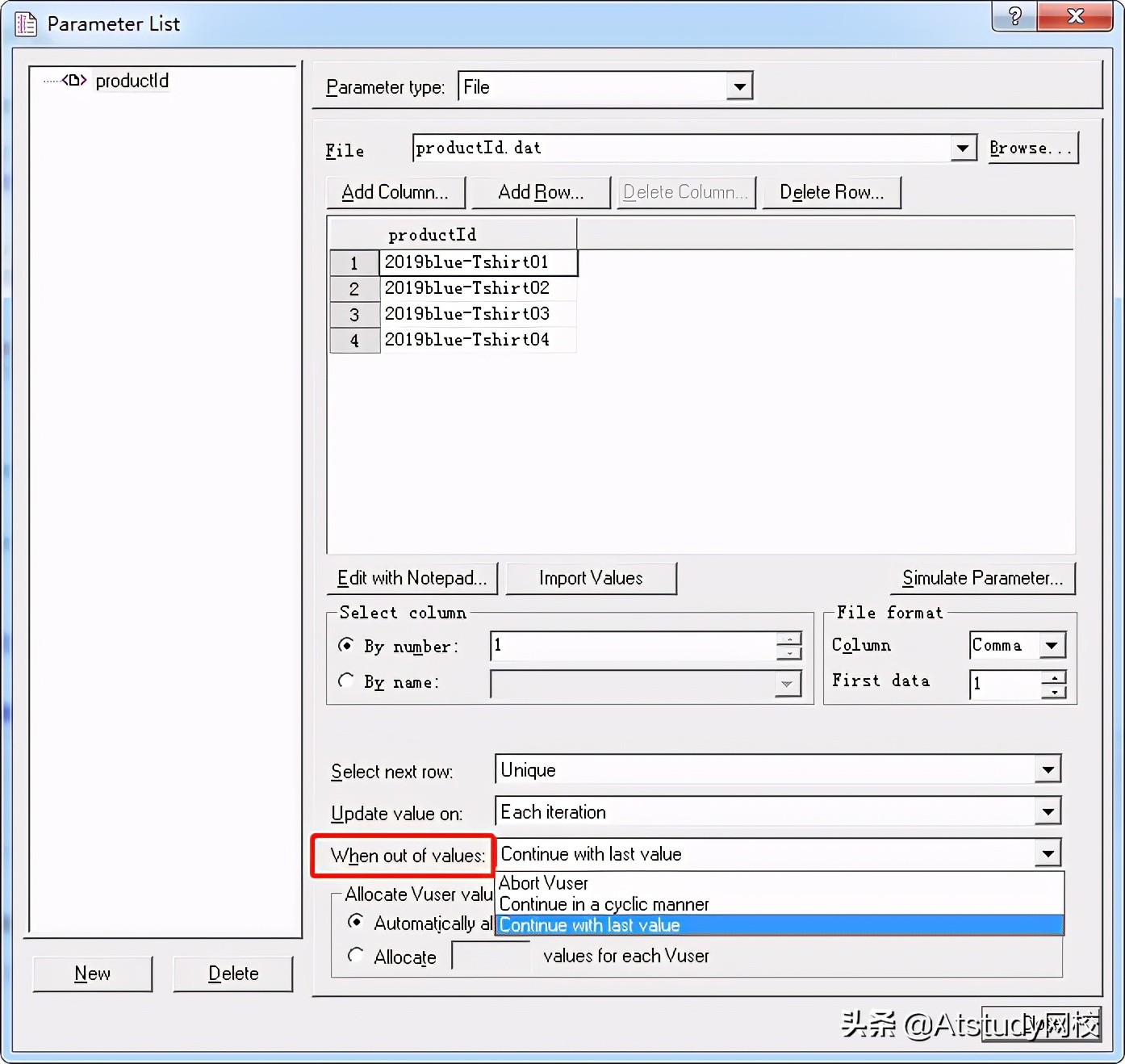Collapse the When out of values dropdown
The image size is (1125, 1064).
(x=1048, y=853)
